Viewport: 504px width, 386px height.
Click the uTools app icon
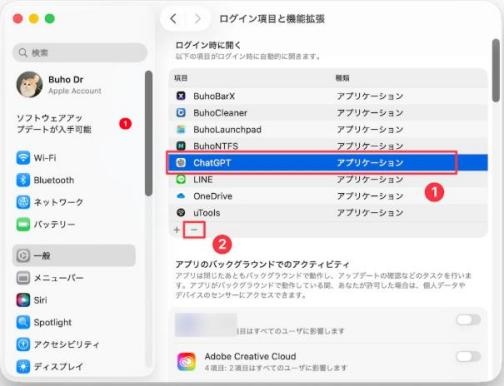pos(181,212)
